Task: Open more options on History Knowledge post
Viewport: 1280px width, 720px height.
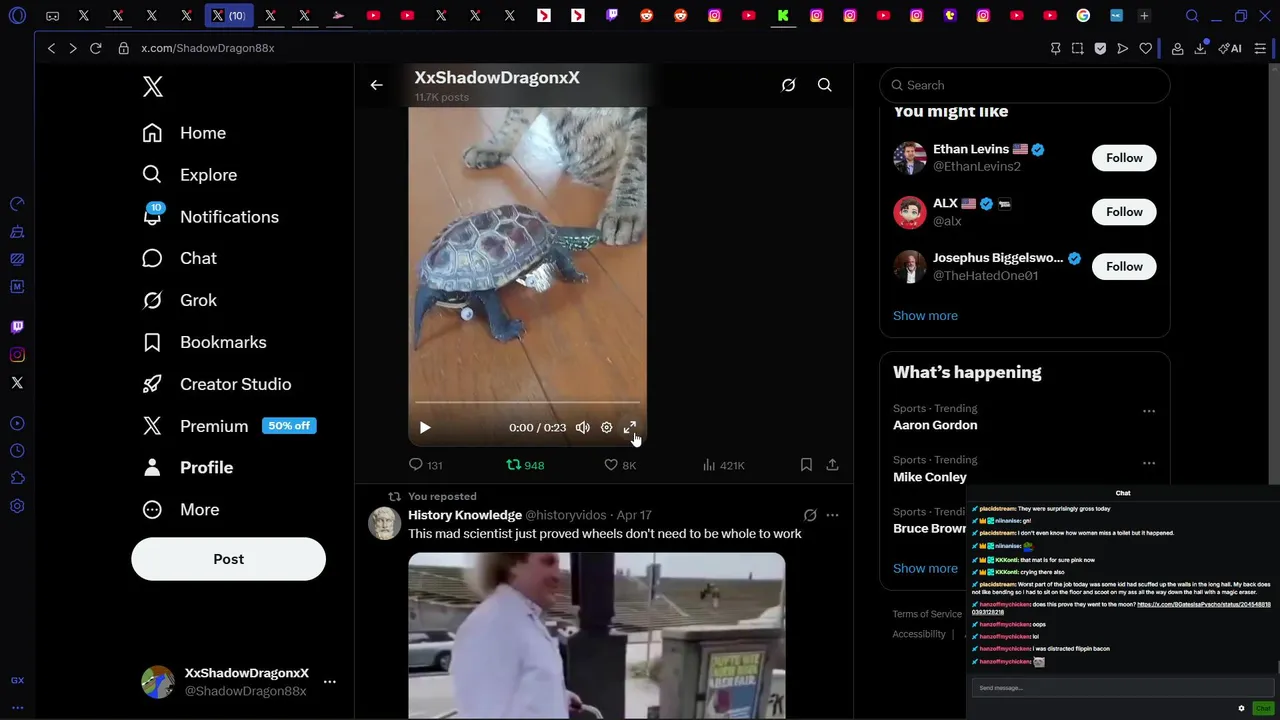Action: click(832, 515)
